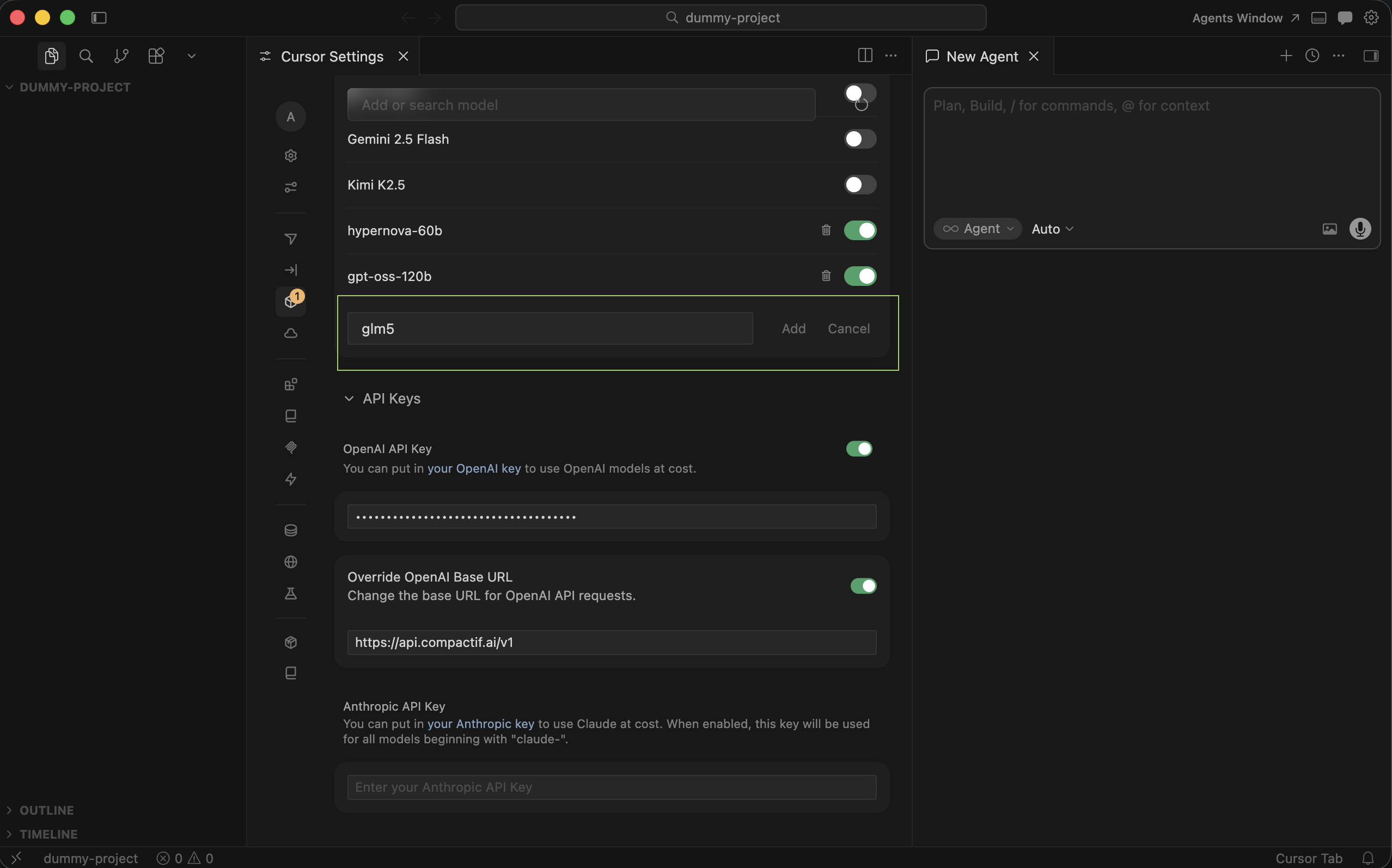Open the 'your OpenAI key' link
1392x868 pixels.
pos(474,468)
